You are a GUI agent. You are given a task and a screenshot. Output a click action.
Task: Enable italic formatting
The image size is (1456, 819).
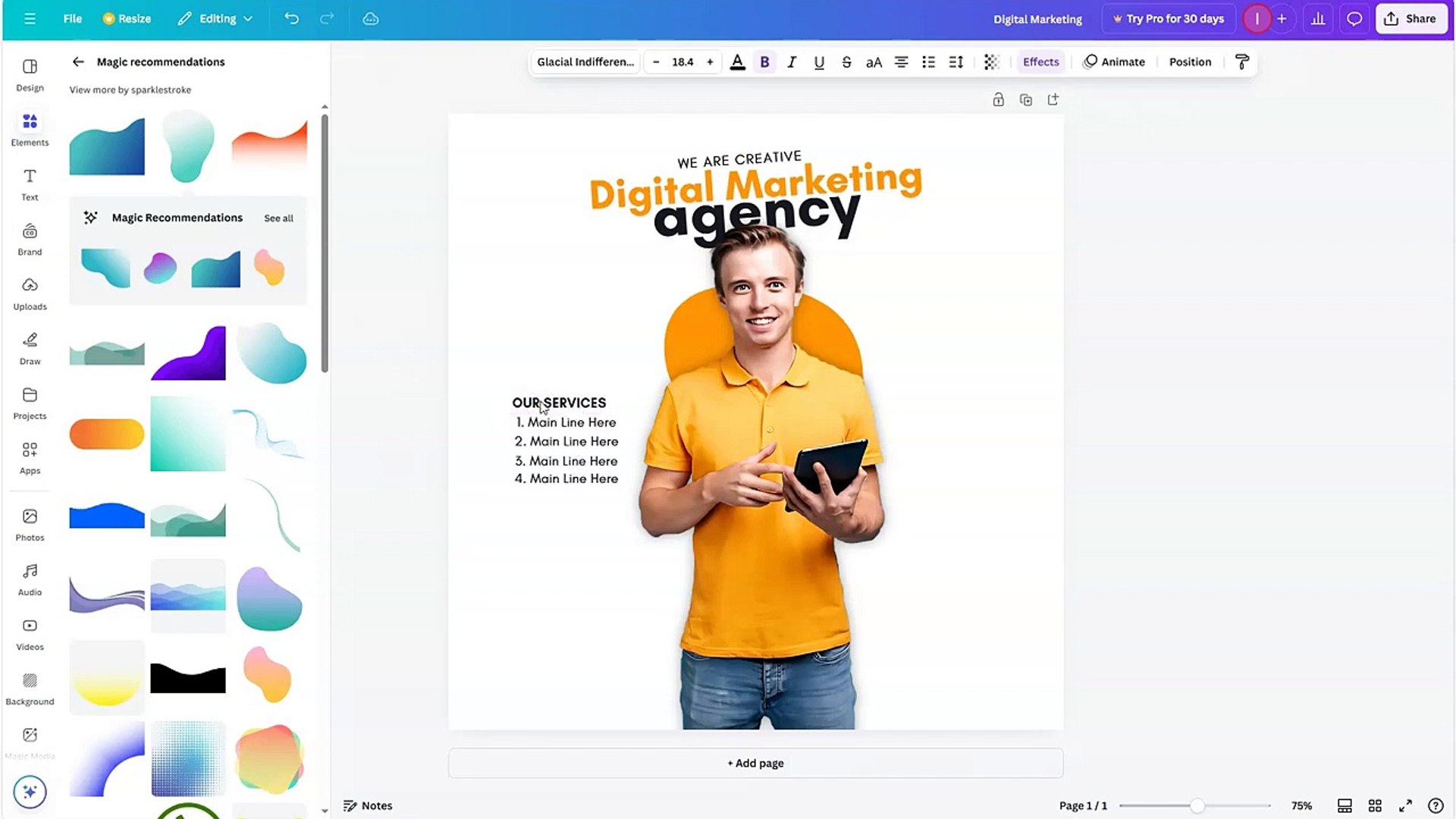point(792,61)
